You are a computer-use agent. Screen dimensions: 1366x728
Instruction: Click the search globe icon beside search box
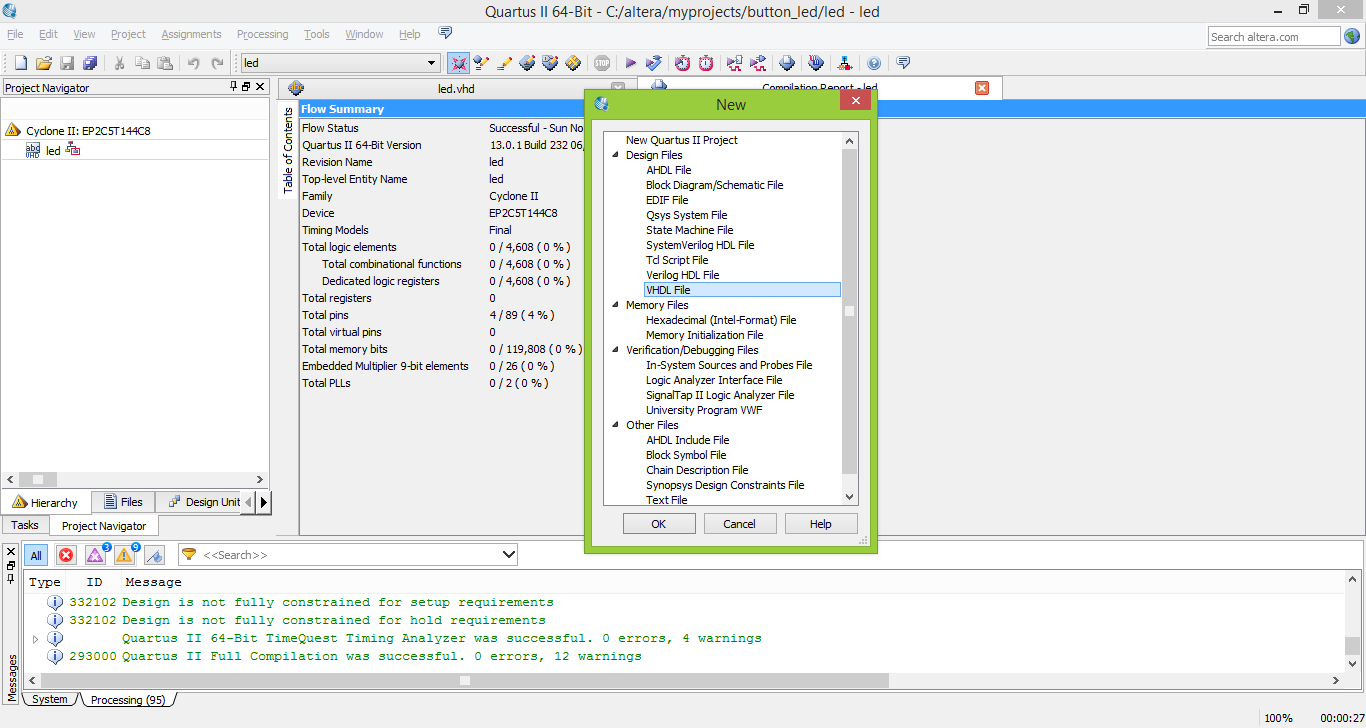tap(1352, 36)
